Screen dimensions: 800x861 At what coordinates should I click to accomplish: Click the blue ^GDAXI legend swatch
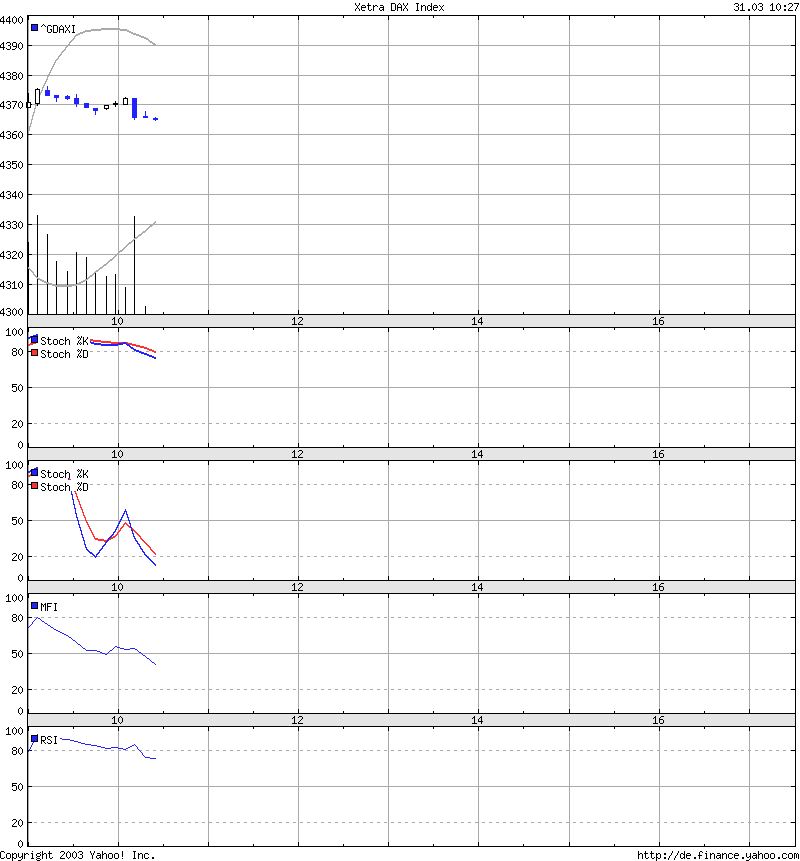click(x=35, y=27)
